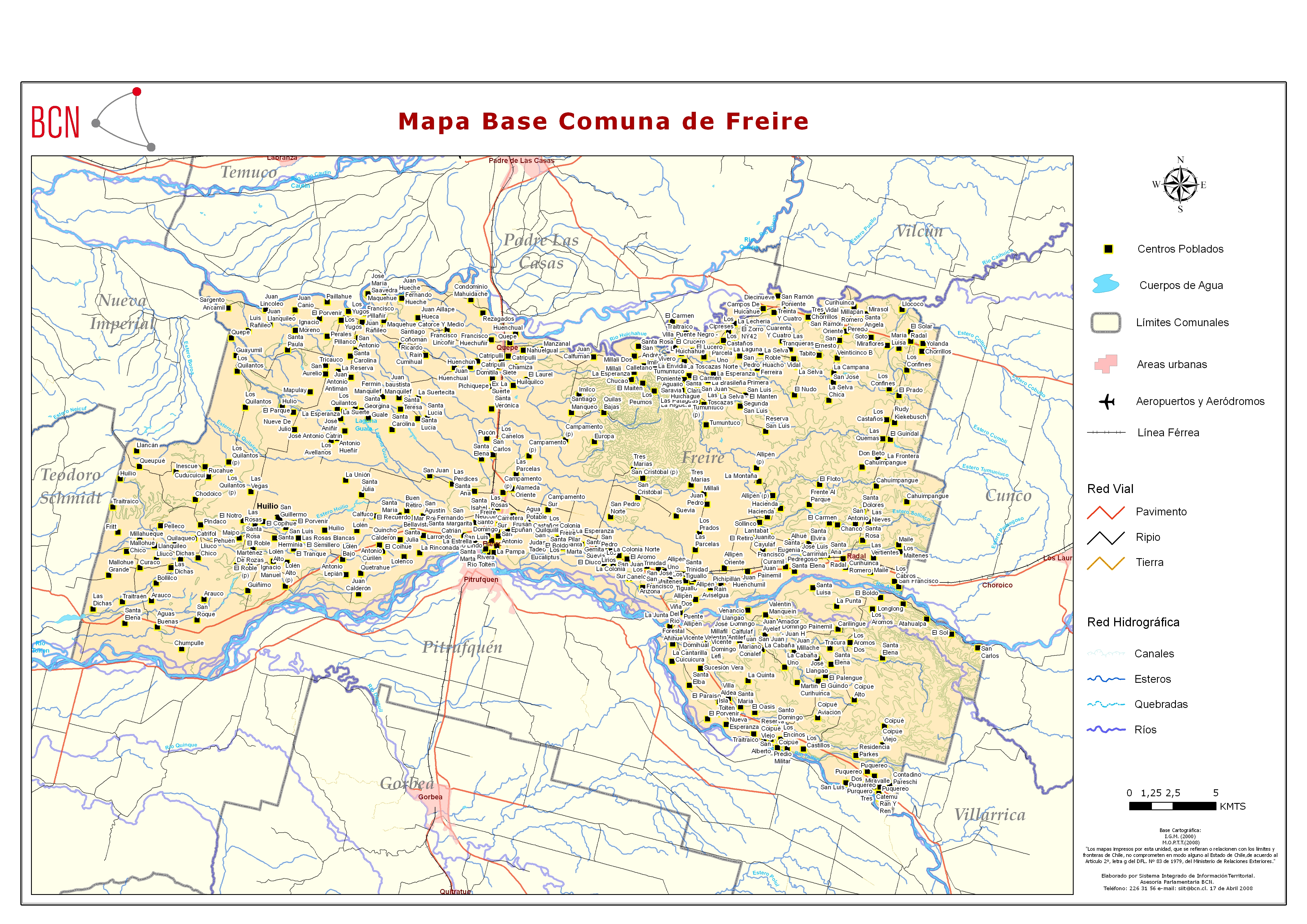Click the Aeropuertos y Aeródromos airplane icon
1307x924 pixels.
[x=1106, y=402]
